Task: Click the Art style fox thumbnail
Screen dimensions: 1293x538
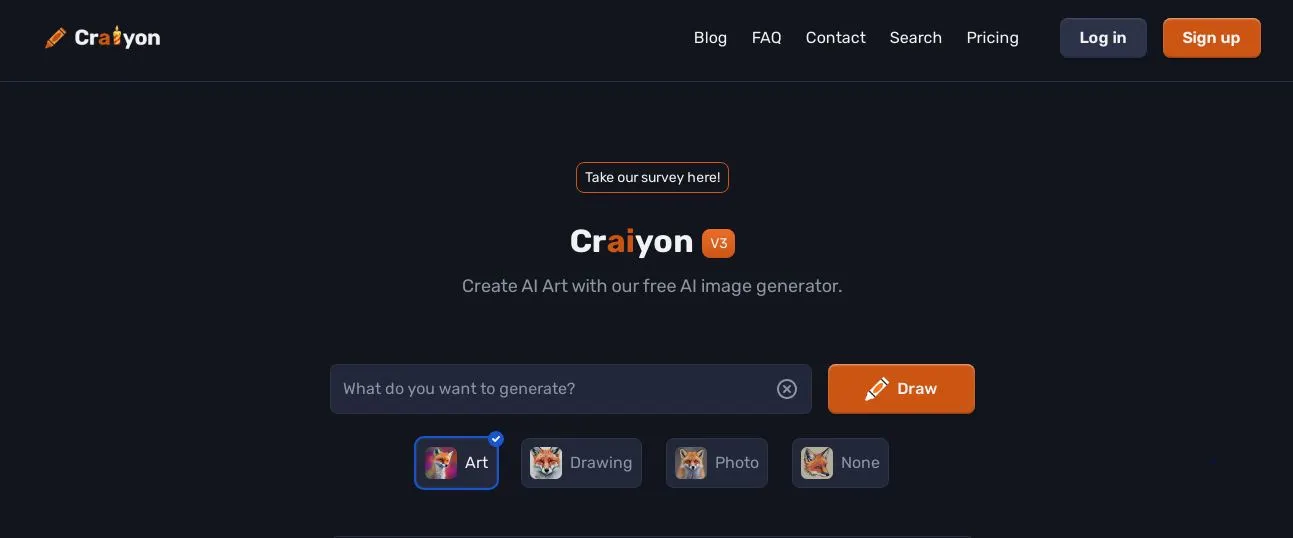Action: (x=441, y=463)
